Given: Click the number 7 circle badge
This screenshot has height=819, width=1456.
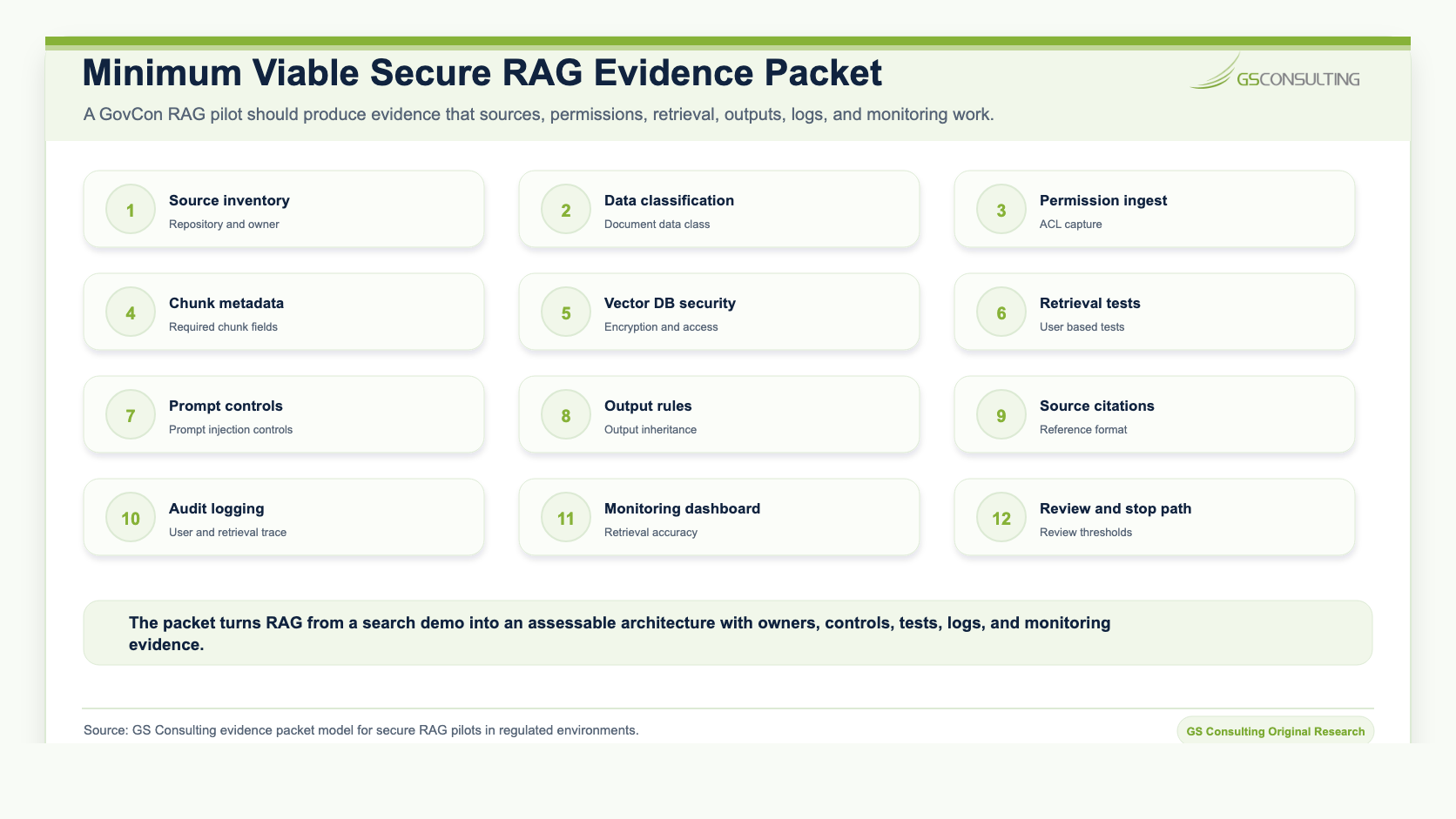Looking at the screenshot, I should (131, 415).
